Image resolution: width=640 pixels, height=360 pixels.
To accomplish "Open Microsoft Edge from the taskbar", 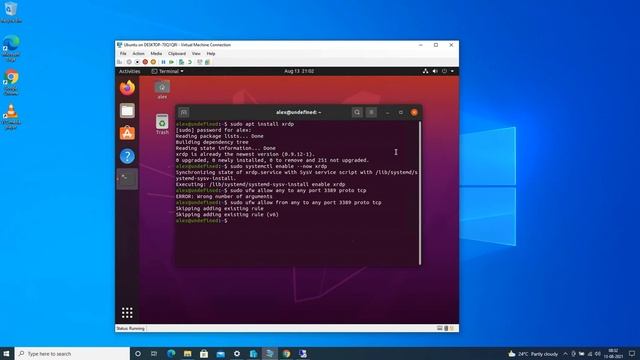I will [171, 353].
